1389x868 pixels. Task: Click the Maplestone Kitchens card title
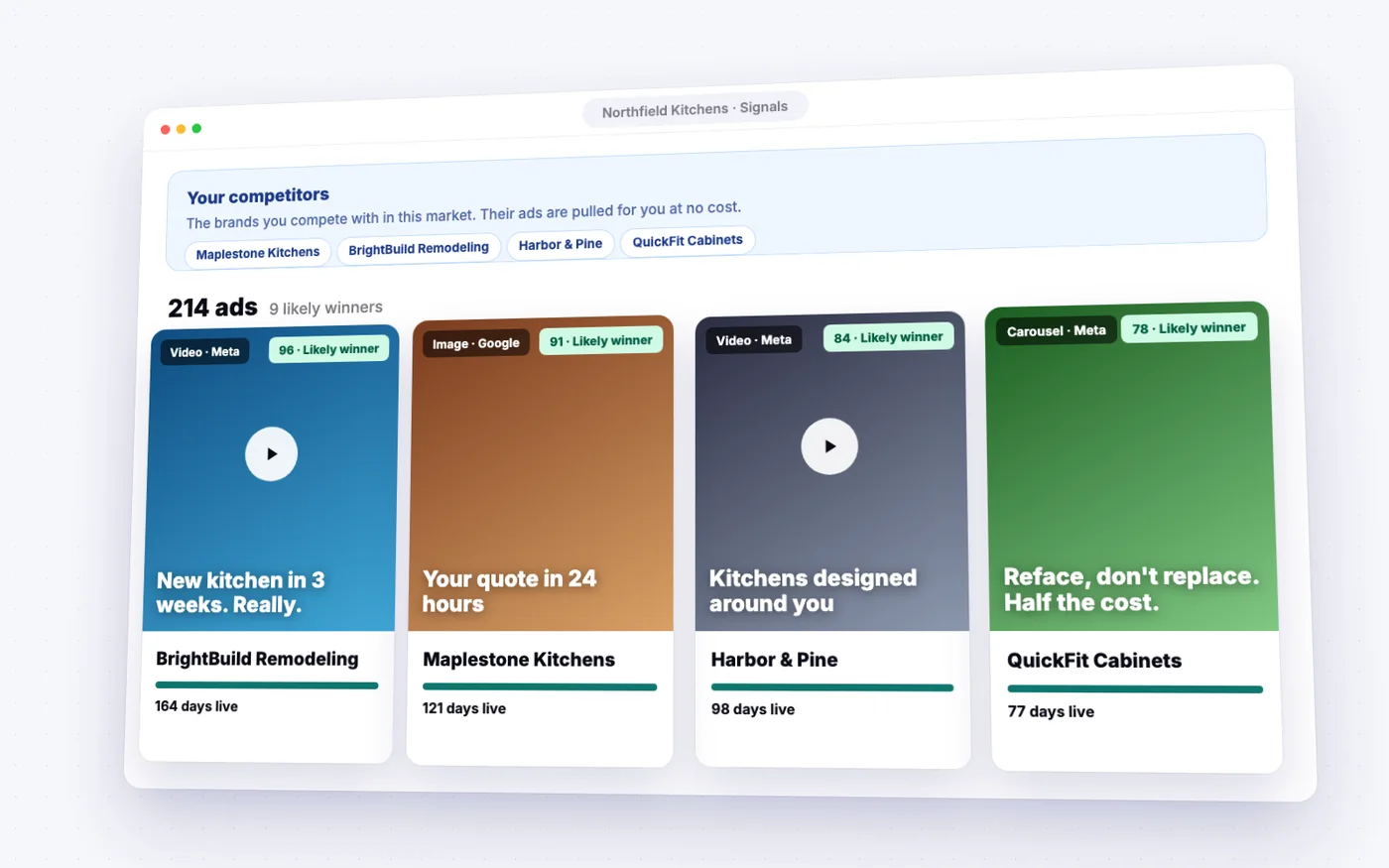pyautogui.click(x=519, y=660)
